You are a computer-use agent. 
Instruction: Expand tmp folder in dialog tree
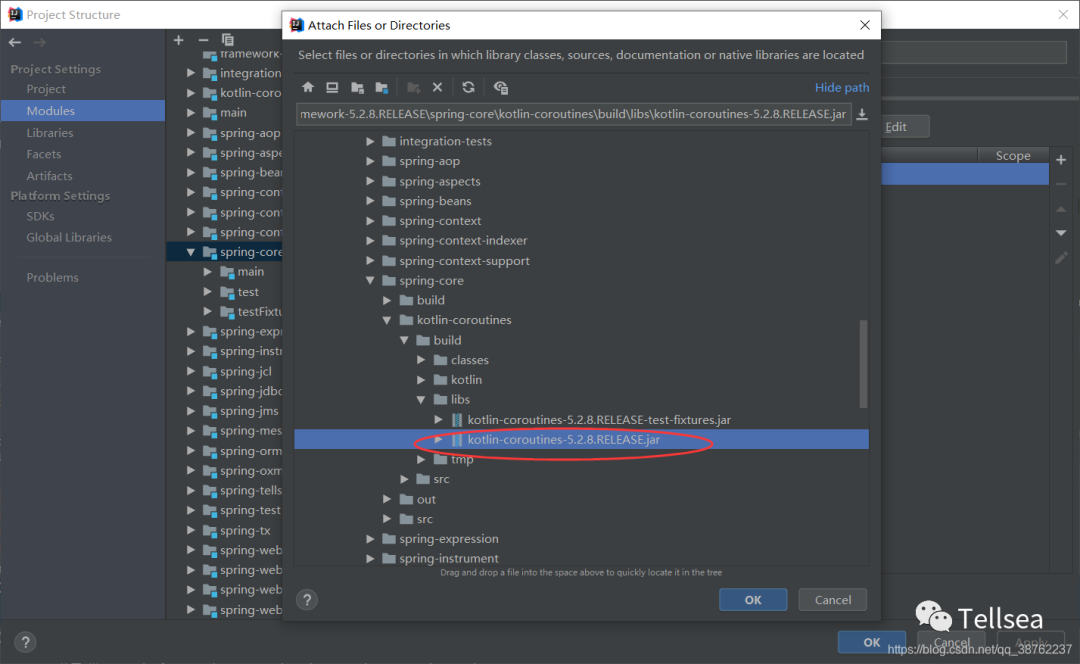pos(421,459)
